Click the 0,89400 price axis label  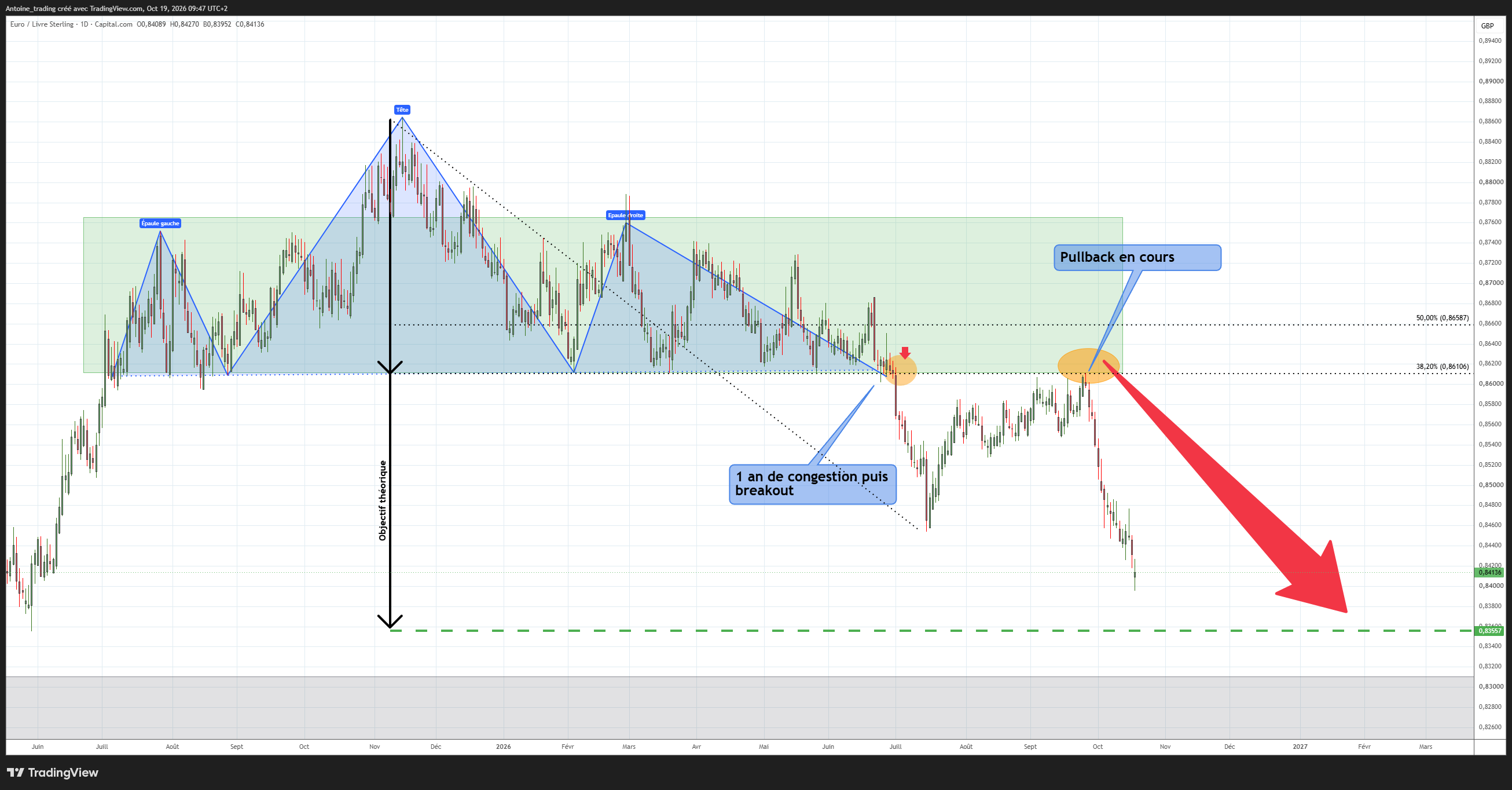[x=1491, y=41]
